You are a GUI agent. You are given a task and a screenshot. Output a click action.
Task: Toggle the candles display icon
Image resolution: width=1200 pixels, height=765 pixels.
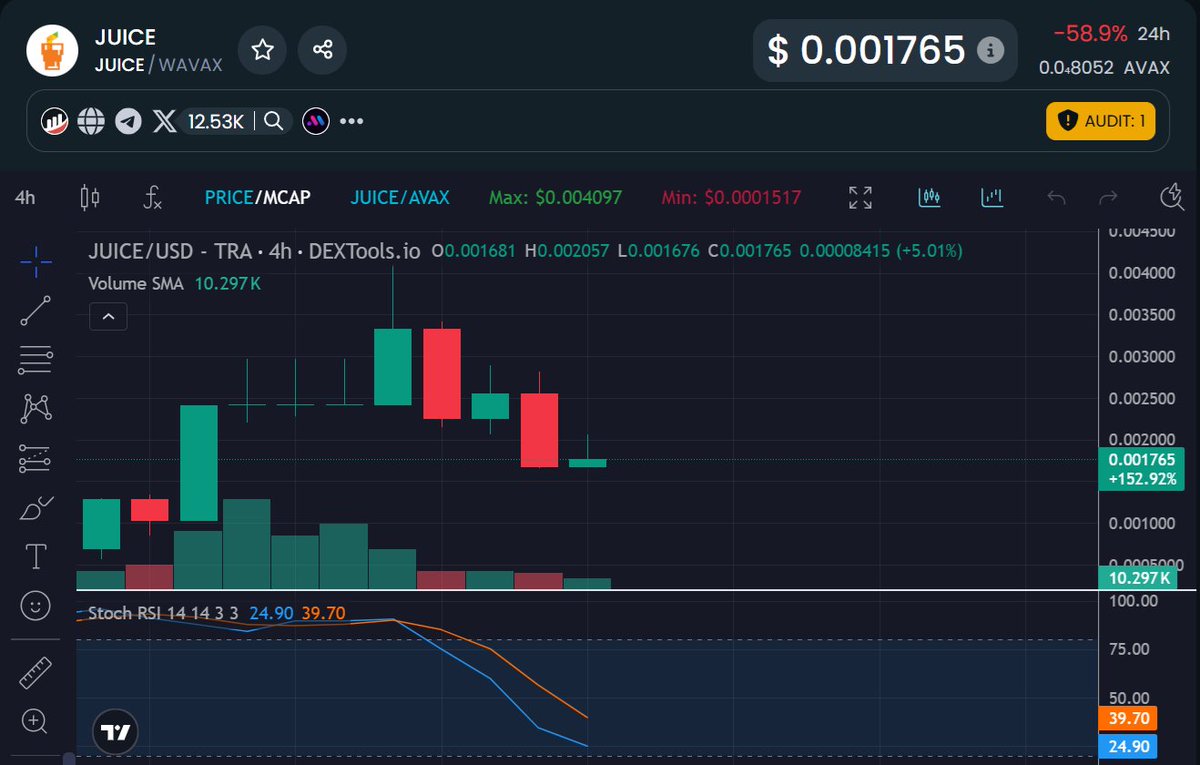[x=930, y=198]
